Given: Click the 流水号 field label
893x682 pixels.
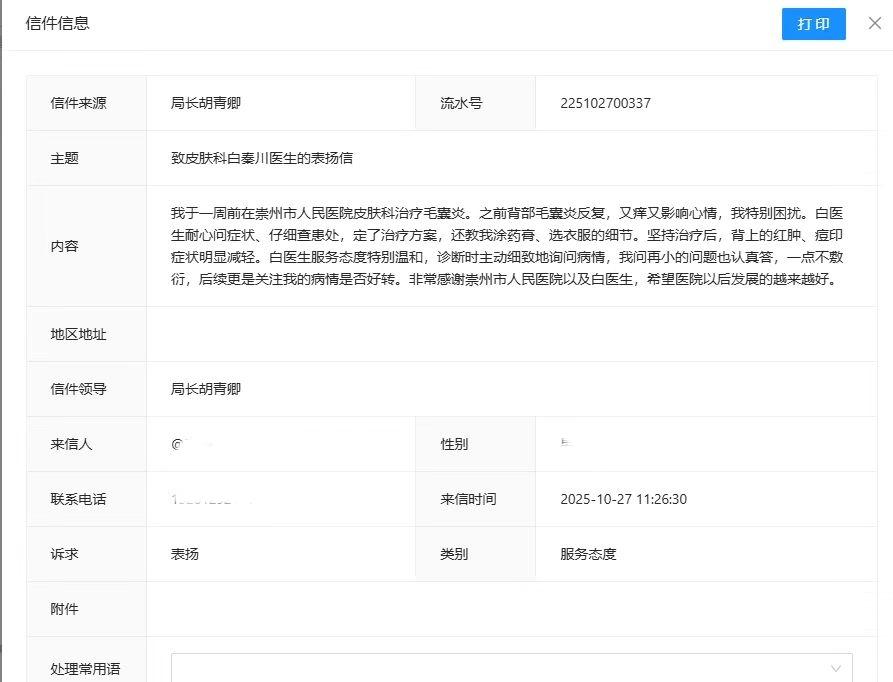Looking at the screenshot, I should 461,103.
